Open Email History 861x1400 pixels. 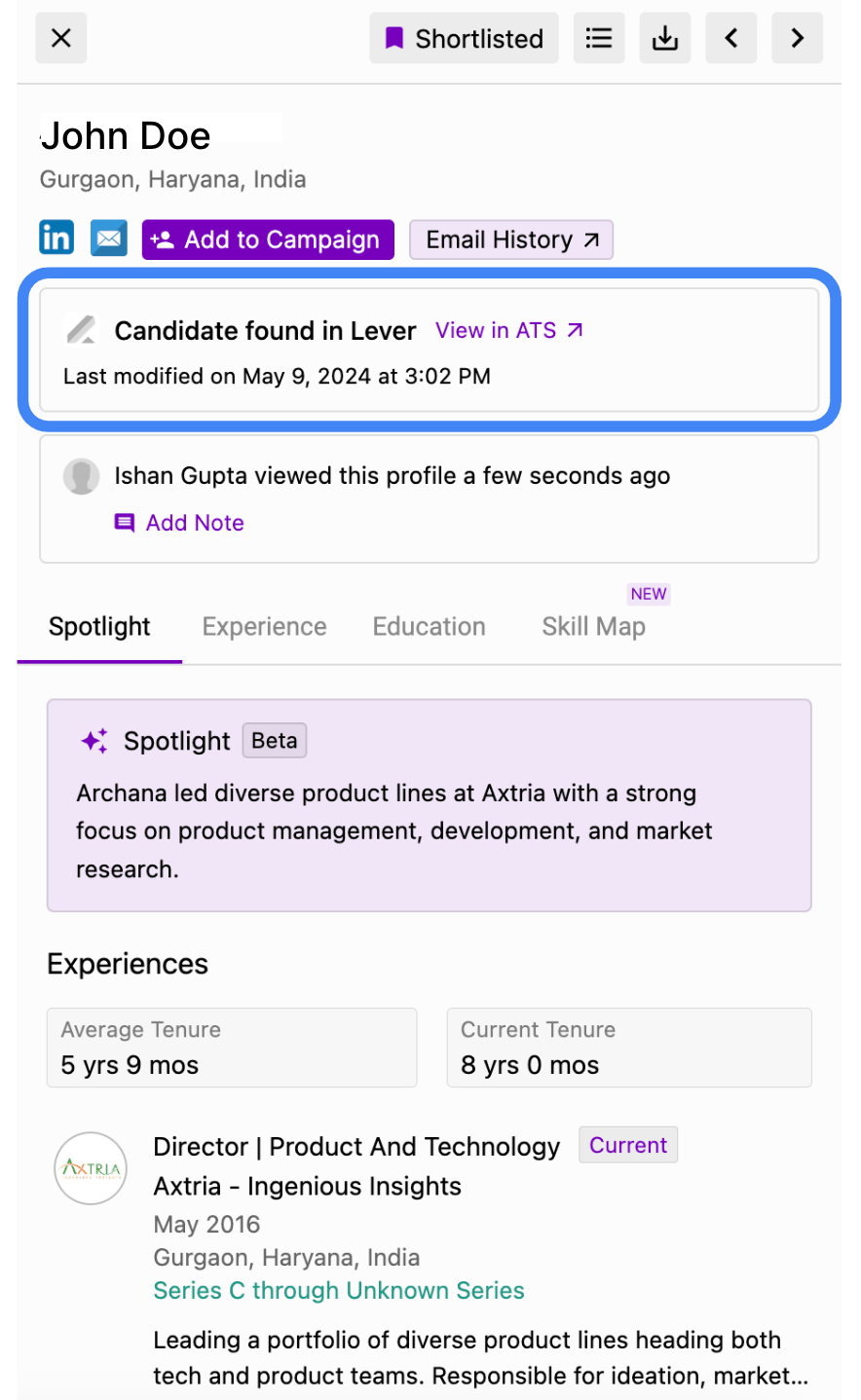(x=511, y=239)
